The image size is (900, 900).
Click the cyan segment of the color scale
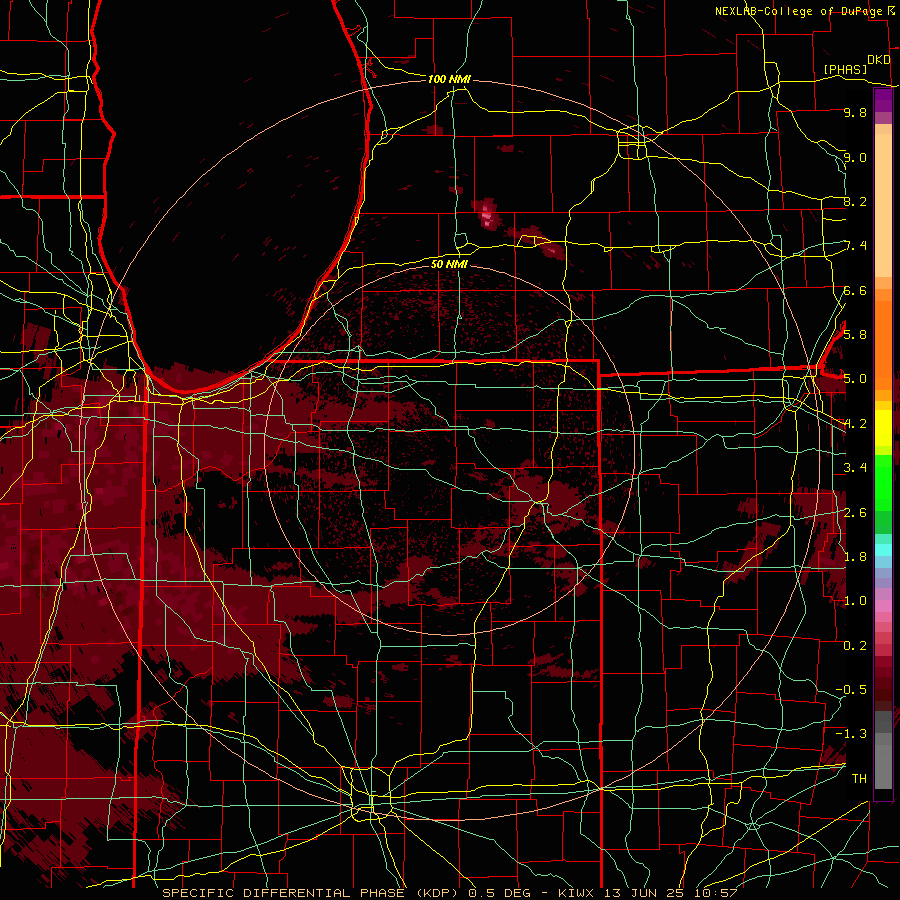tap(883, 550)
